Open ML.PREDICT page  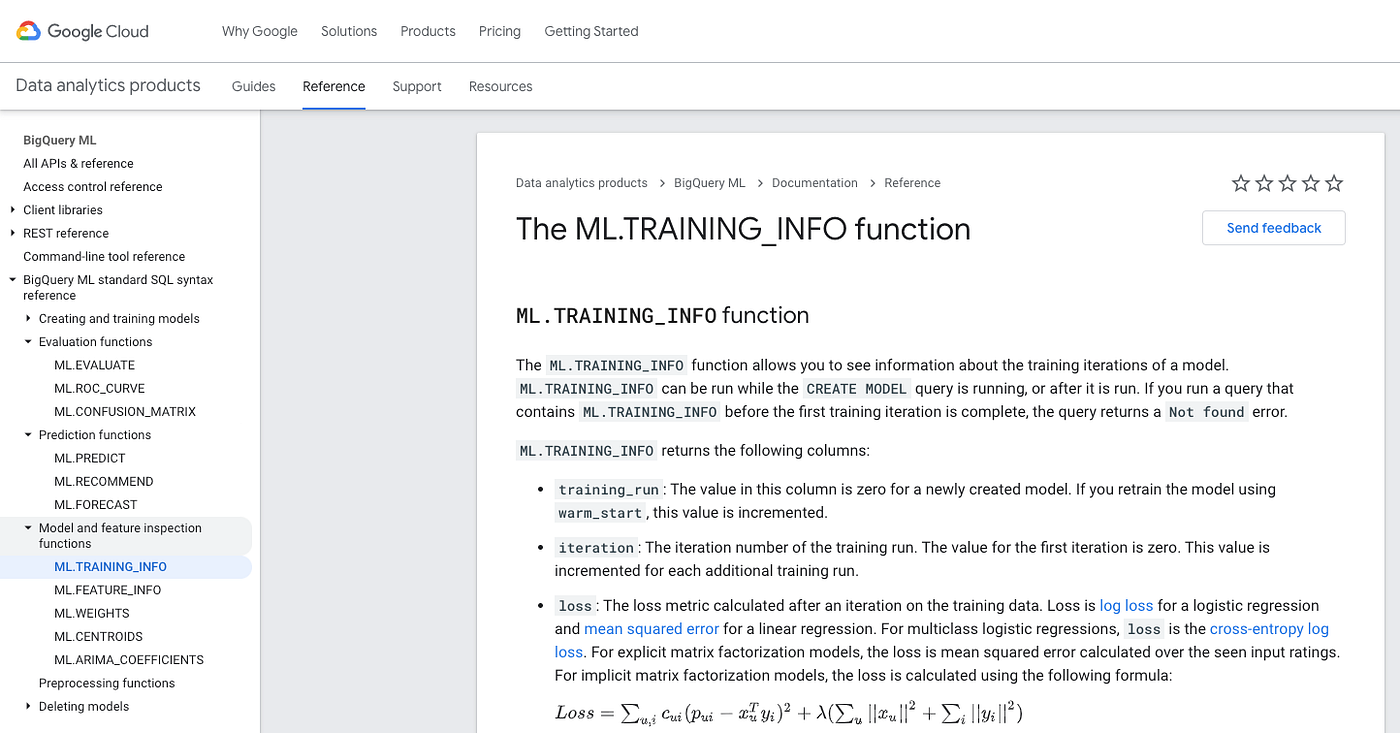click(x=90, y=459)
